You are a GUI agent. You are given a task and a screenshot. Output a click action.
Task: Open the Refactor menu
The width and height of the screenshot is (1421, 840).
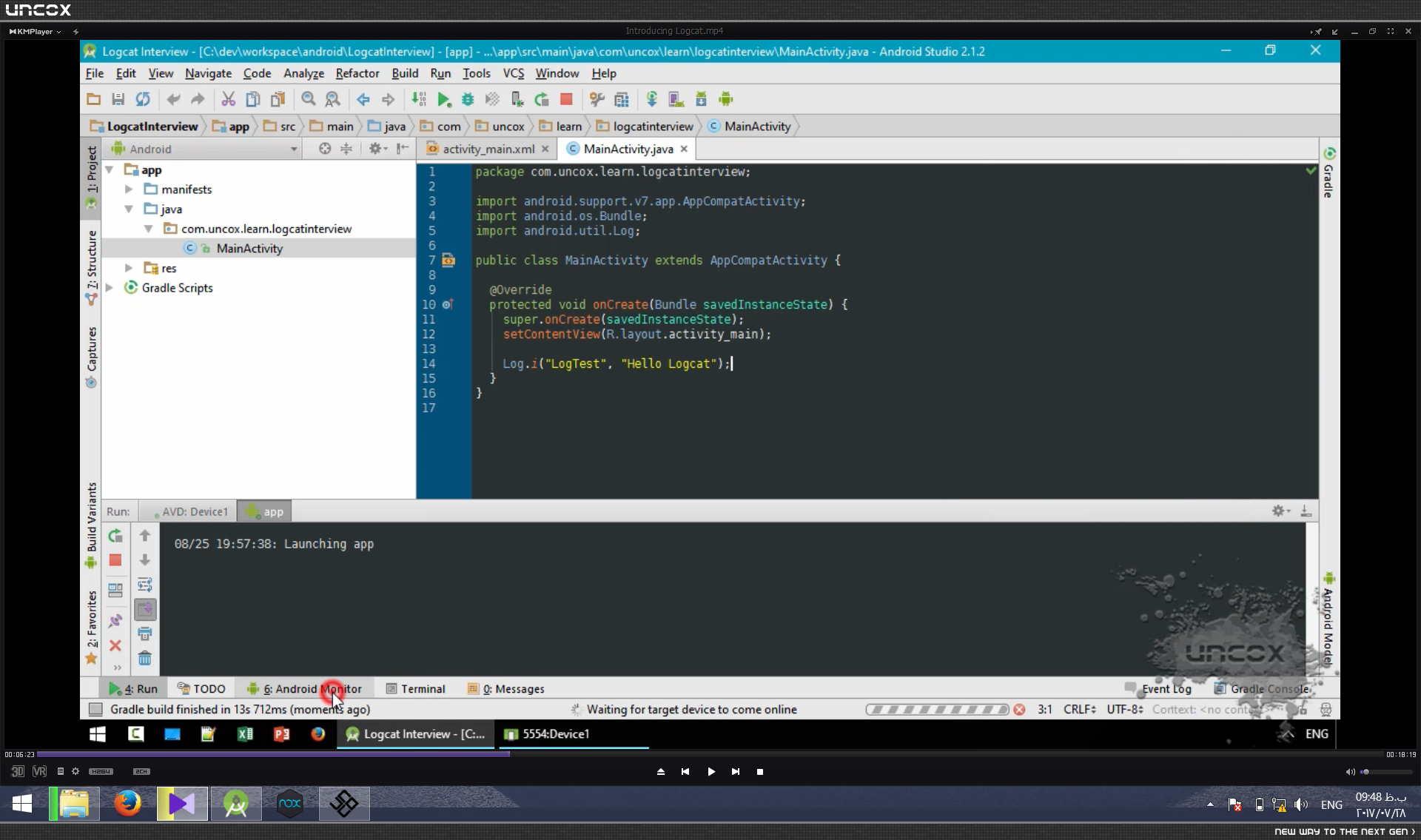357,73
